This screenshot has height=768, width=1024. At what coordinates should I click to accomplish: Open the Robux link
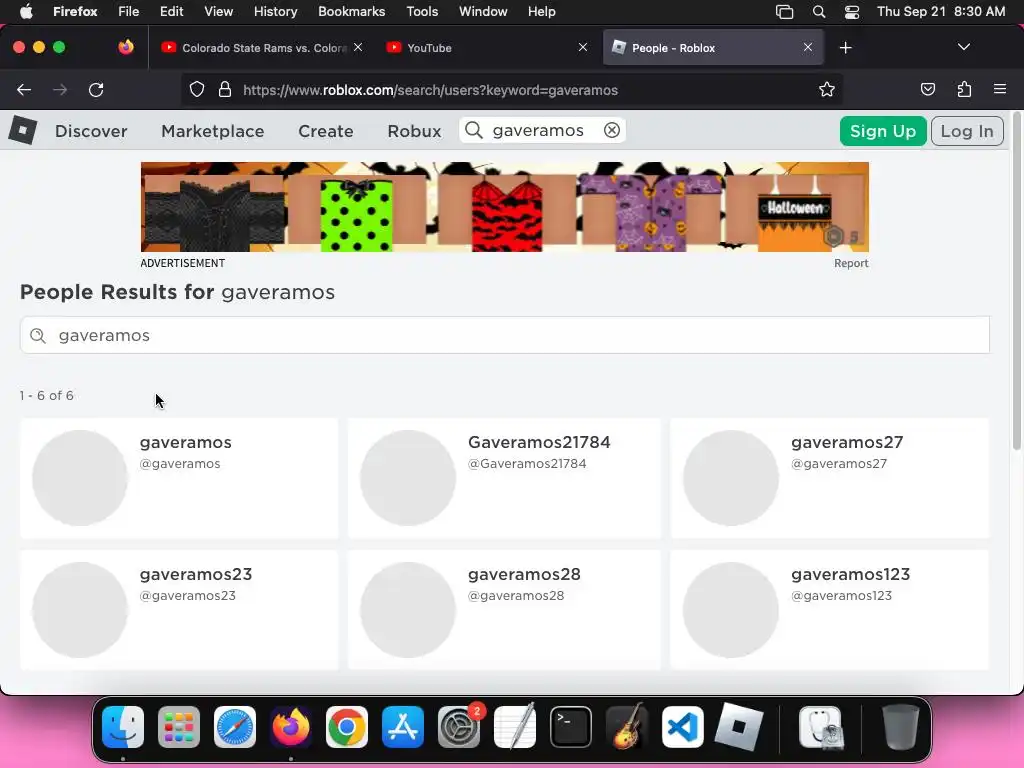(414, 131)
